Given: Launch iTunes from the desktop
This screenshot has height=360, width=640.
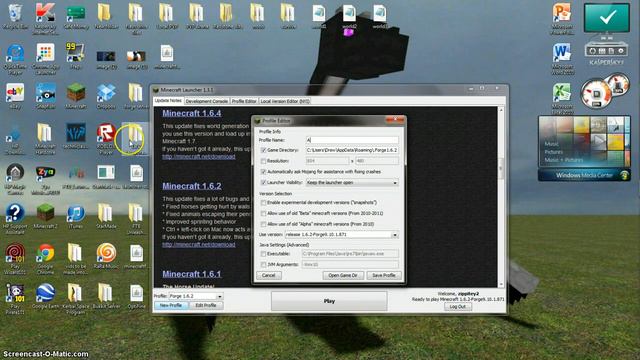Looking at the screenshot, I should (76, 214).
